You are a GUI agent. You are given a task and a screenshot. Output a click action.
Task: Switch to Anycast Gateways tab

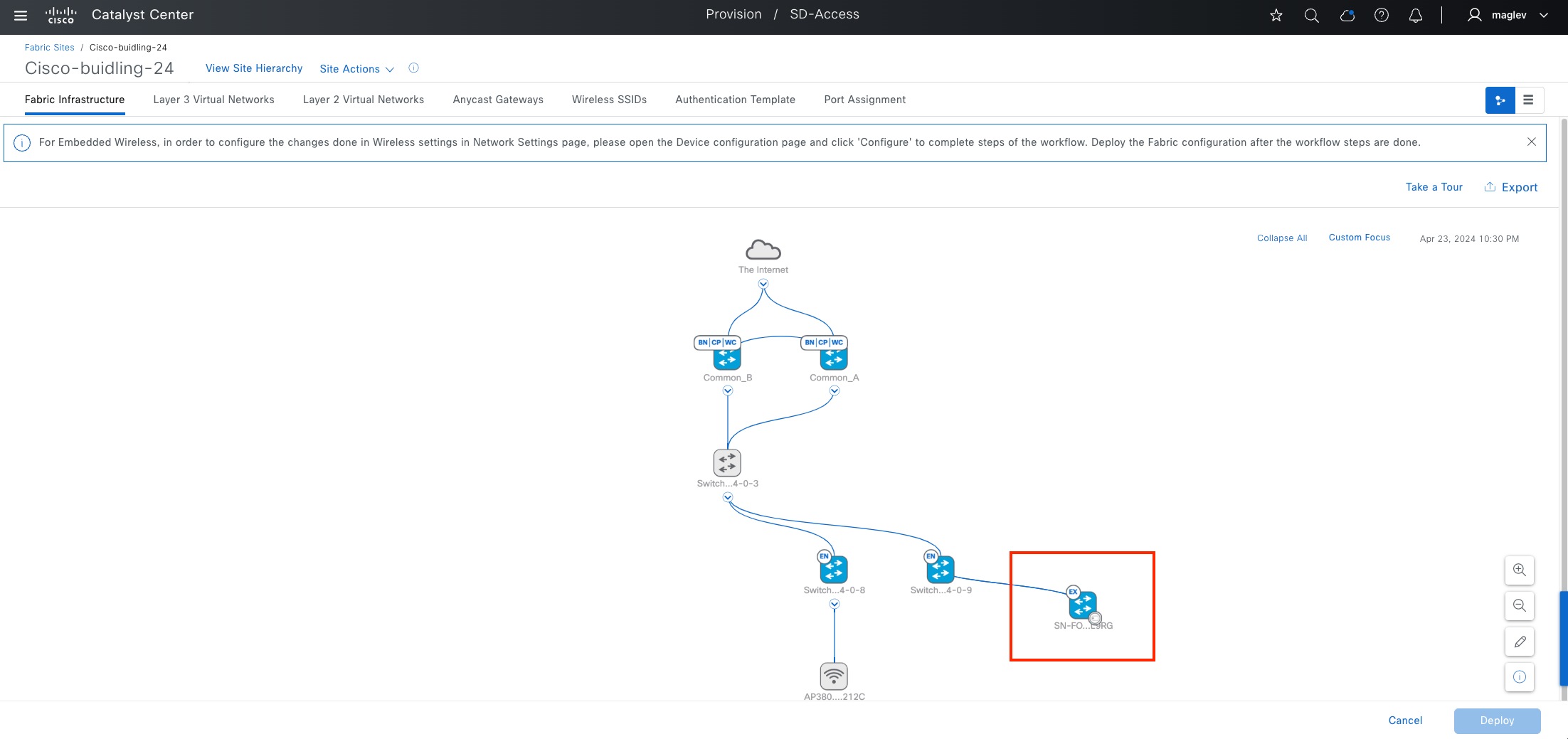tap(498, 100)
